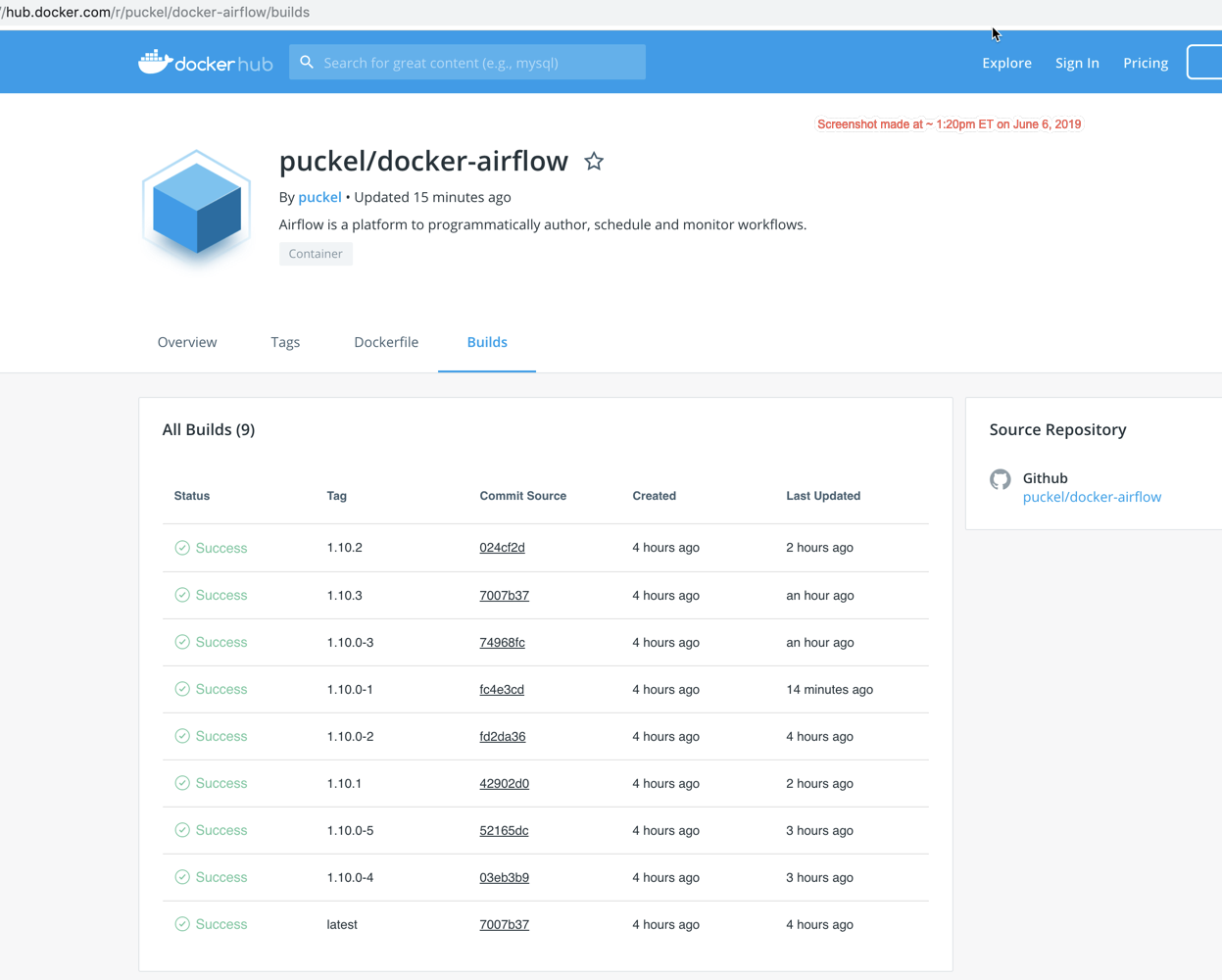Image resolution: width=1222 pixels, height=980 pixels.
Task: Open the Dockerfile tab
Action: pos(386,342)
